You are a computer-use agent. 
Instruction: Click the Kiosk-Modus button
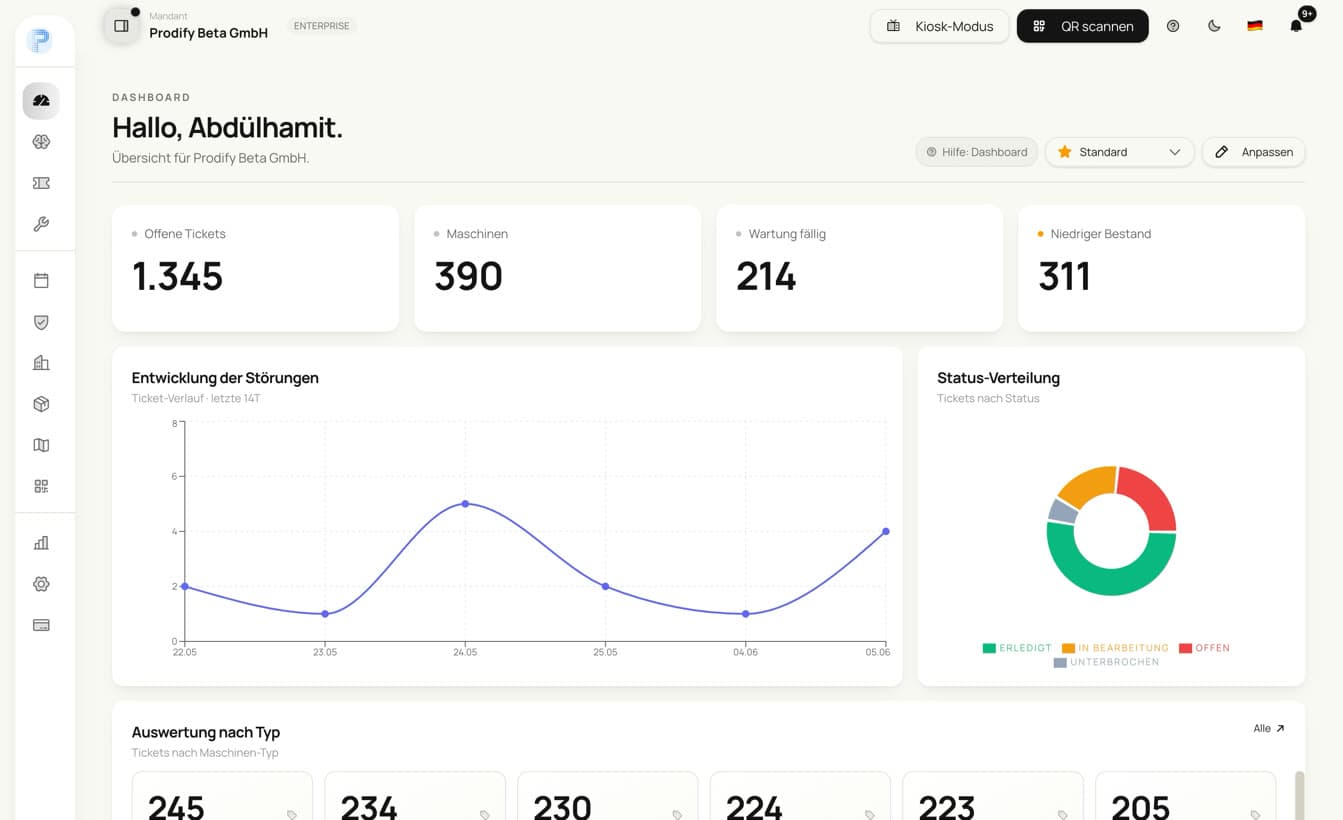[x=939, y=26]
